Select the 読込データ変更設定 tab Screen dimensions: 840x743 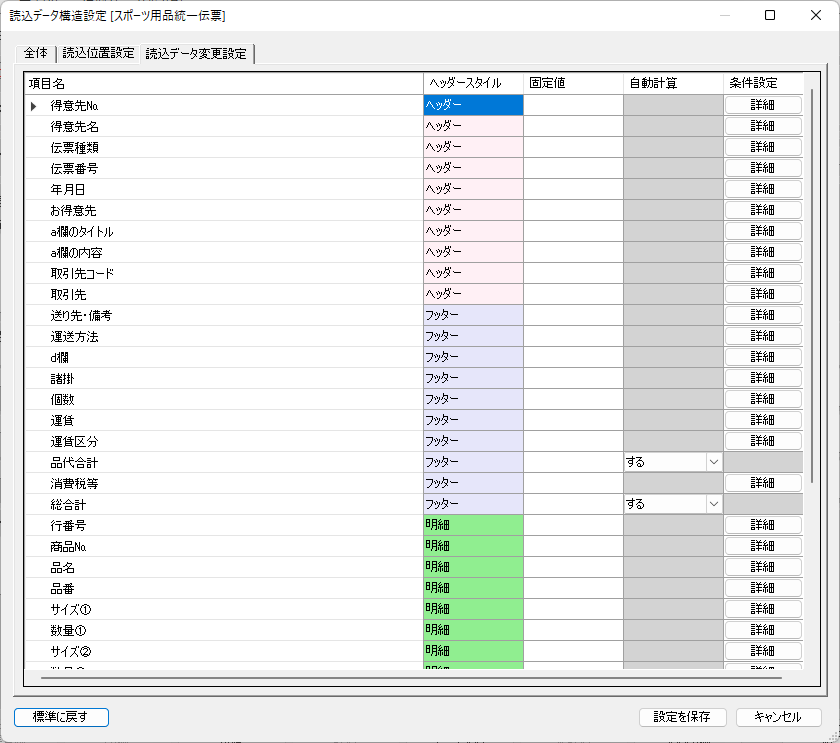pos(196,54)
